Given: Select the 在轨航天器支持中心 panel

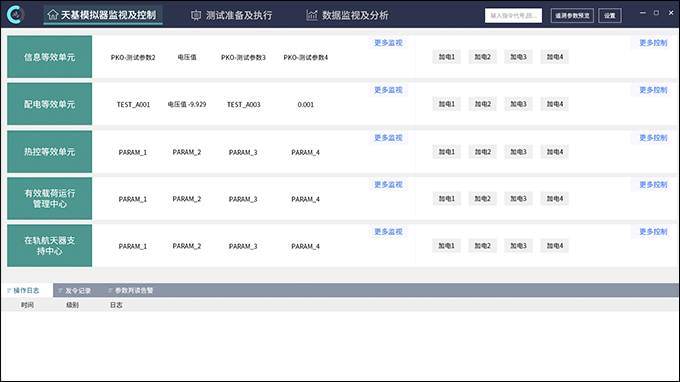Looking at the screenshot, I should pyautogui.click(x=49, y=245).
